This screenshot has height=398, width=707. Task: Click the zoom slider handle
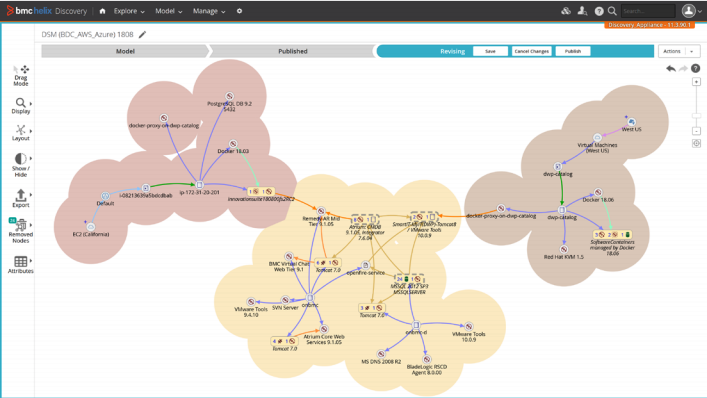[696, 116]
